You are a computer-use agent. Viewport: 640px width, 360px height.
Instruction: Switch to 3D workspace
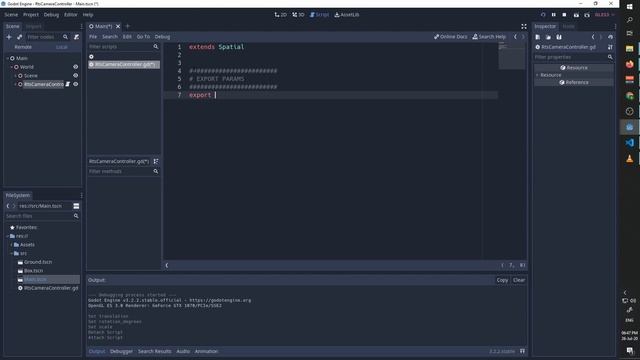tap(298, 15)
